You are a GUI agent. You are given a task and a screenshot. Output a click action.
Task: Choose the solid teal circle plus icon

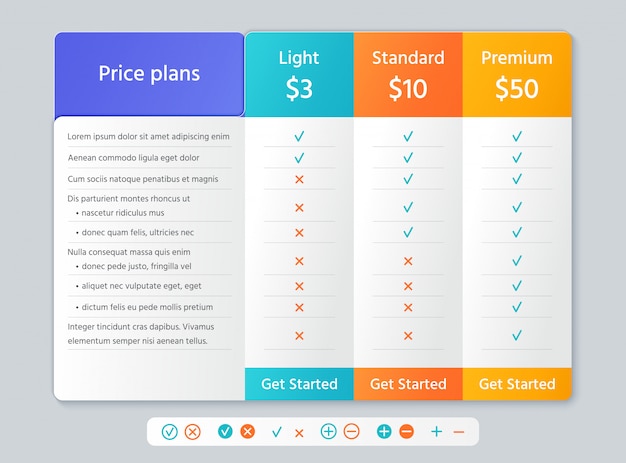(x=384, y=431)
